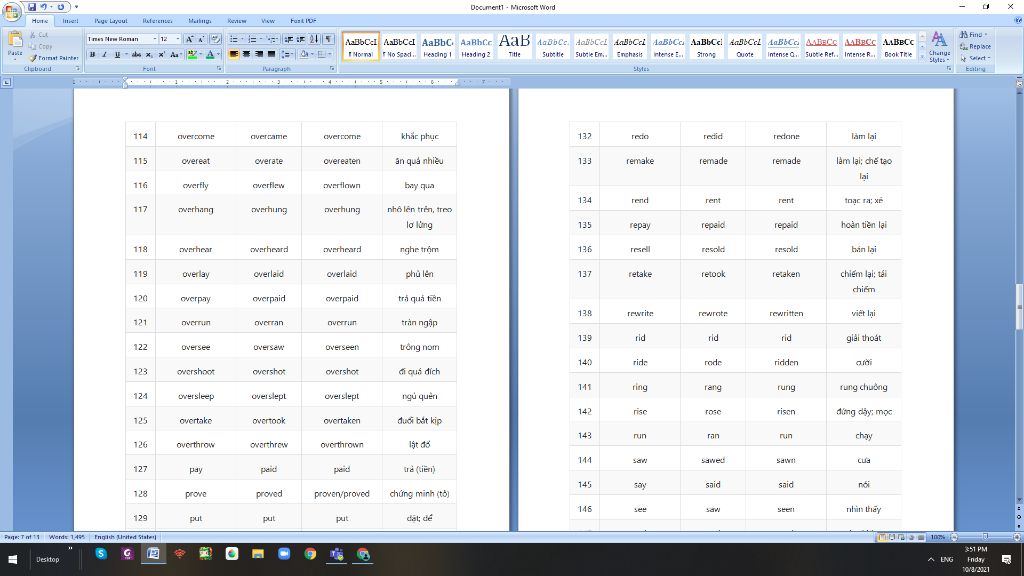1024x576 pixels.
Task: Switch to Review tab
Action: [x=236, y=21]
